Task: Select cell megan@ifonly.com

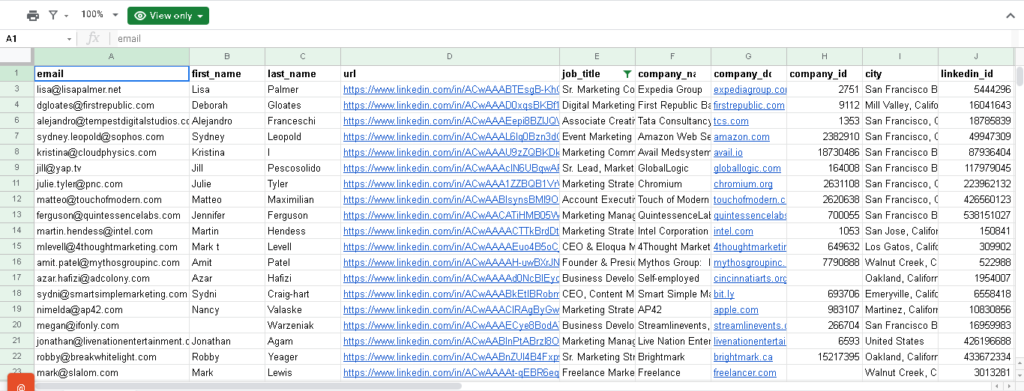Action: 112,325
